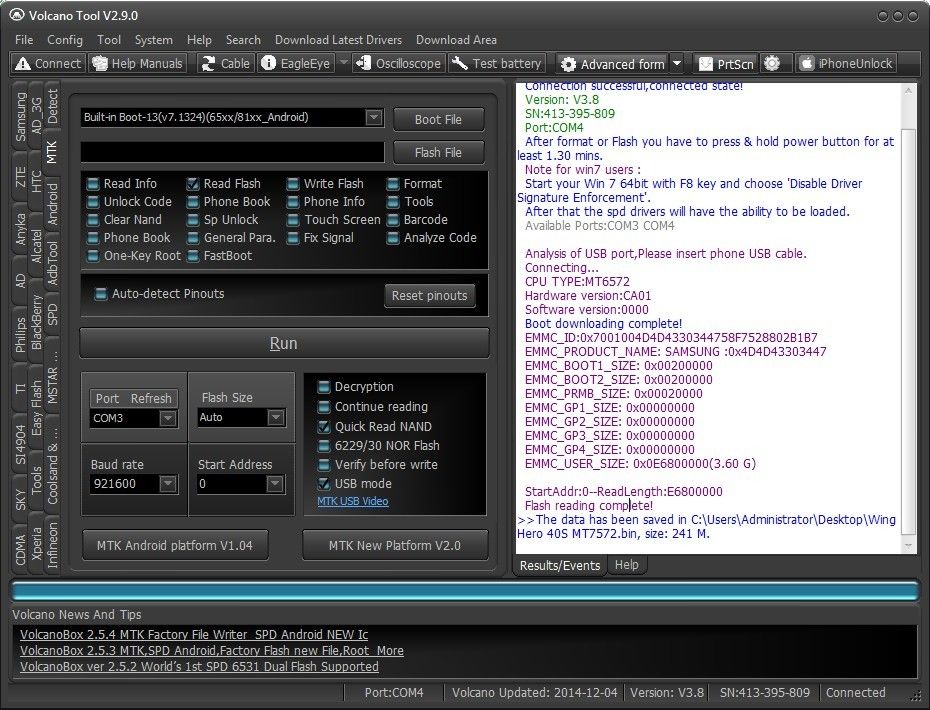
Task: Open settings gear icon beside PrtScn
Action: tap(772, 64)
